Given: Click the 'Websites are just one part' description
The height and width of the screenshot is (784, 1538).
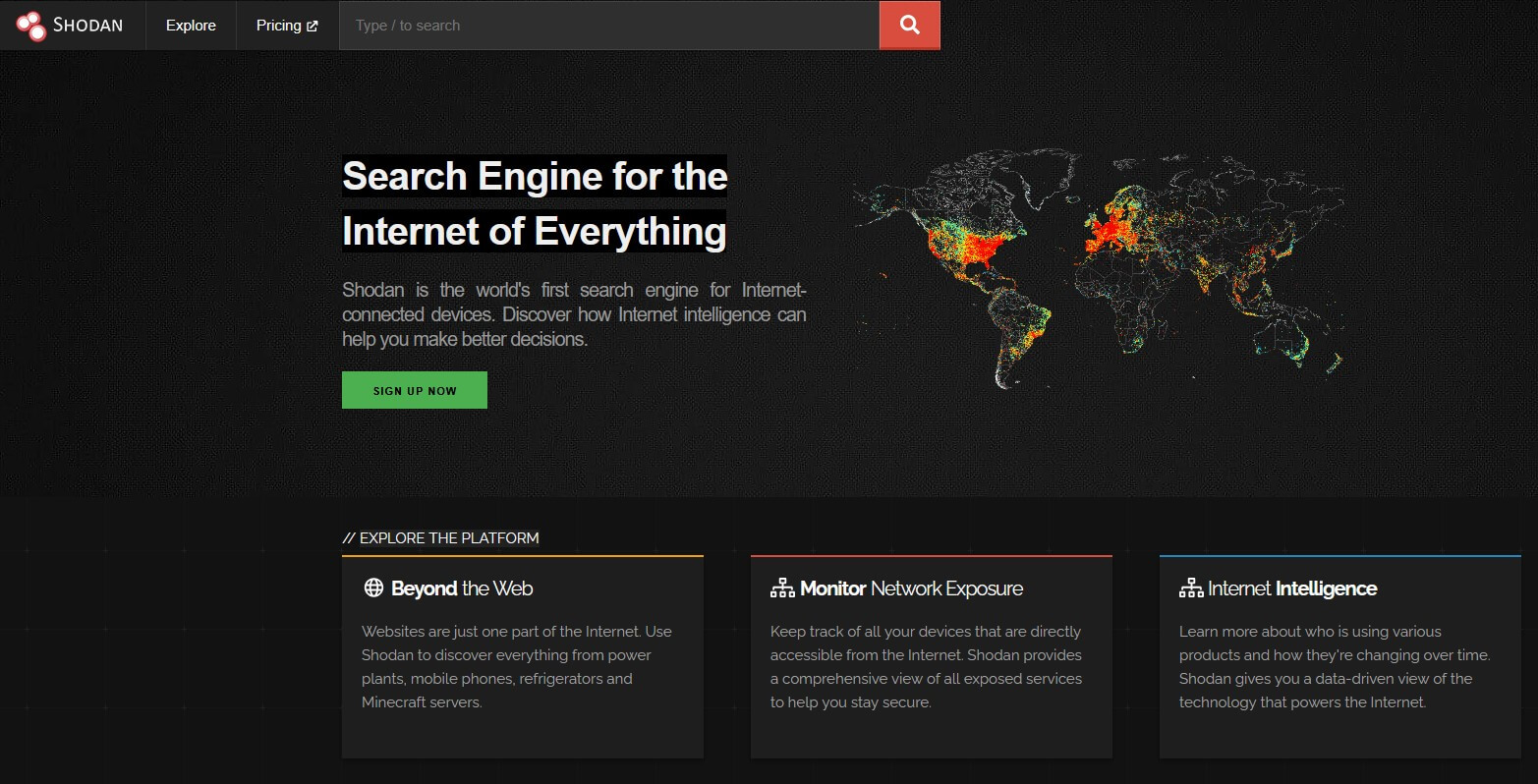Looking at the screenshot, I should pos(517,667).
